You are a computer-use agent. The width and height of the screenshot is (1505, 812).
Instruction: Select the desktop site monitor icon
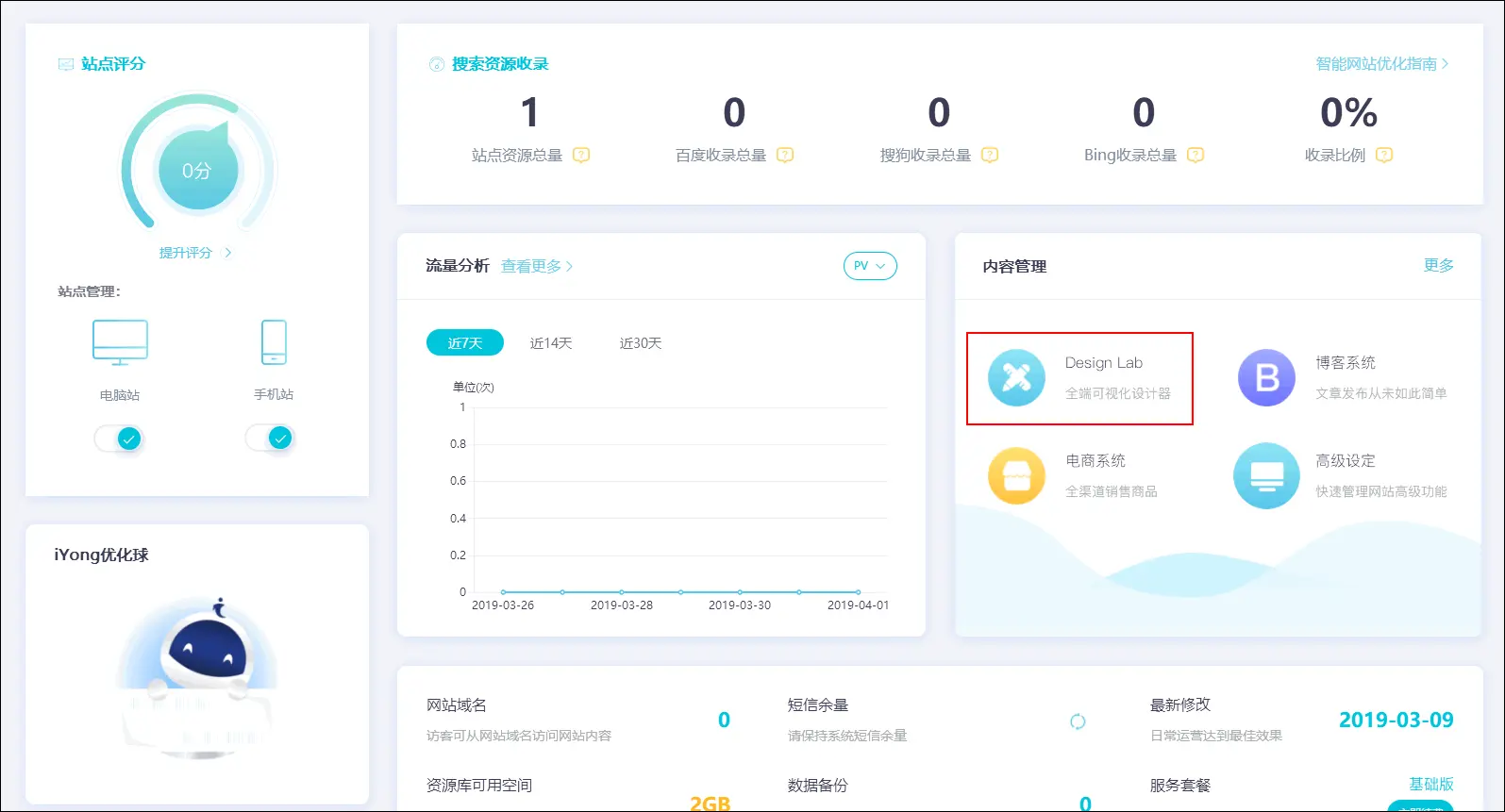[x=120, y=342]
